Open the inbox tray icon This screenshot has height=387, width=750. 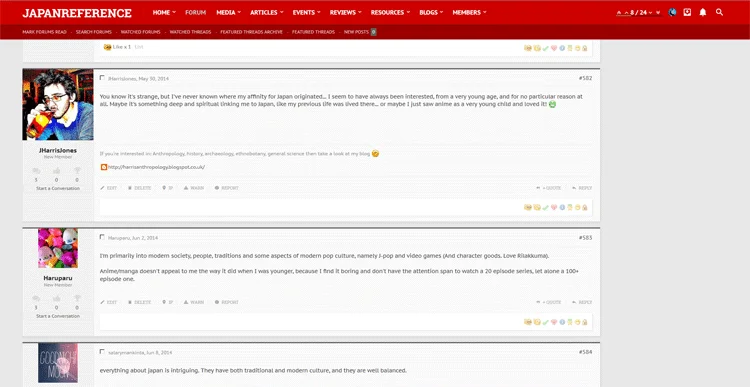[x=687, y=12]
